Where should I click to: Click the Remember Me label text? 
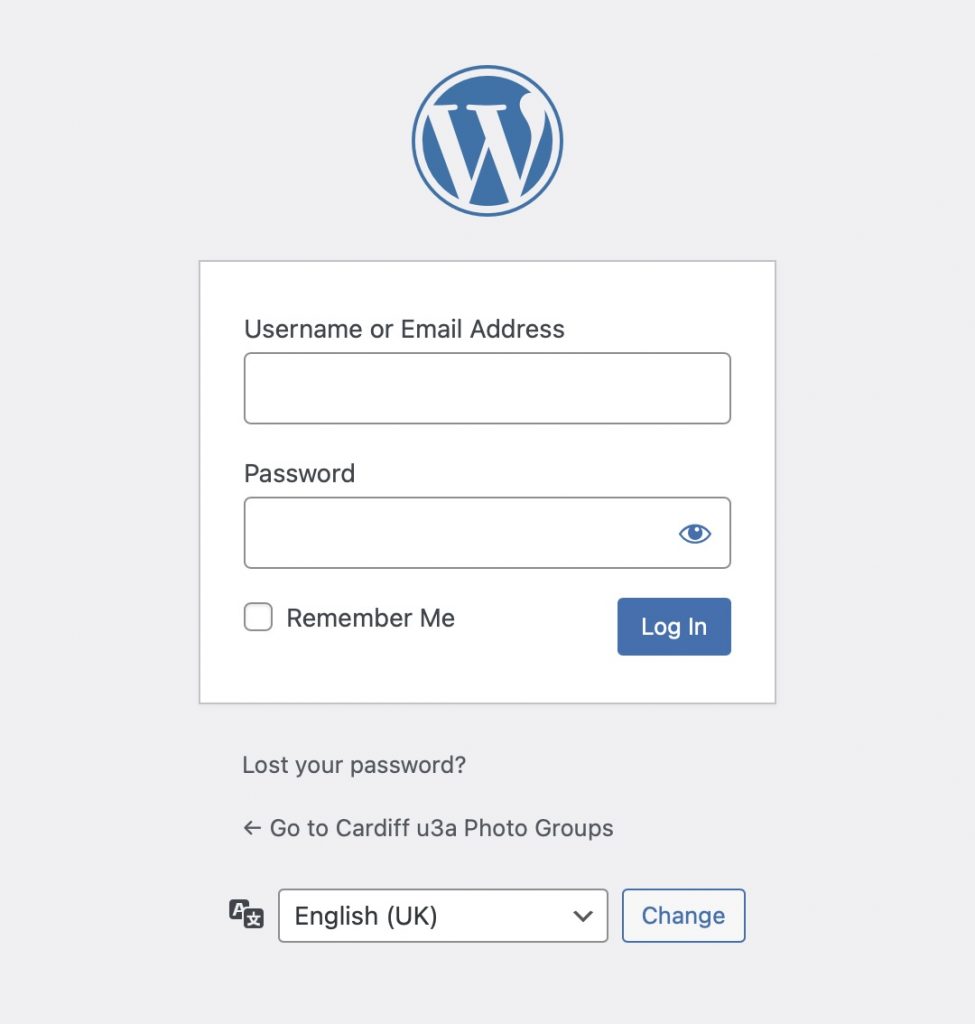click(x=370, y=618)
